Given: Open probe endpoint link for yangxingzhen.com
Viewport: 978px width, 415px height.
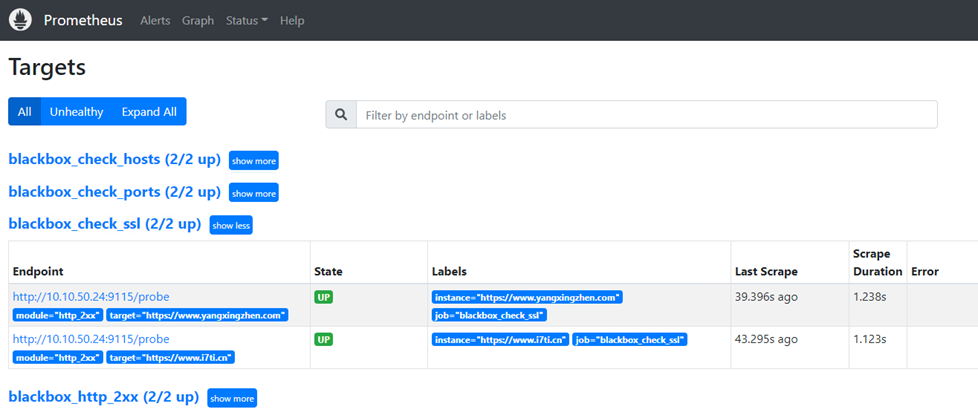Looking at the screenshot, I should tap(91, 296).
